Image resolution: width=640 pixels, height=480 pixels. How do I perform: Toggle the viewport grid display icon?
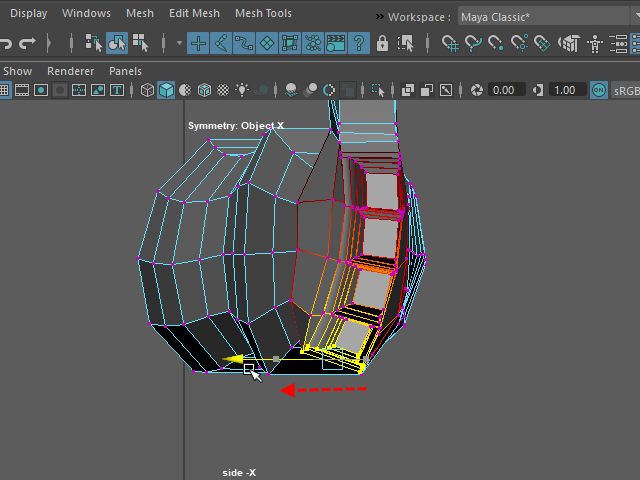5,90
